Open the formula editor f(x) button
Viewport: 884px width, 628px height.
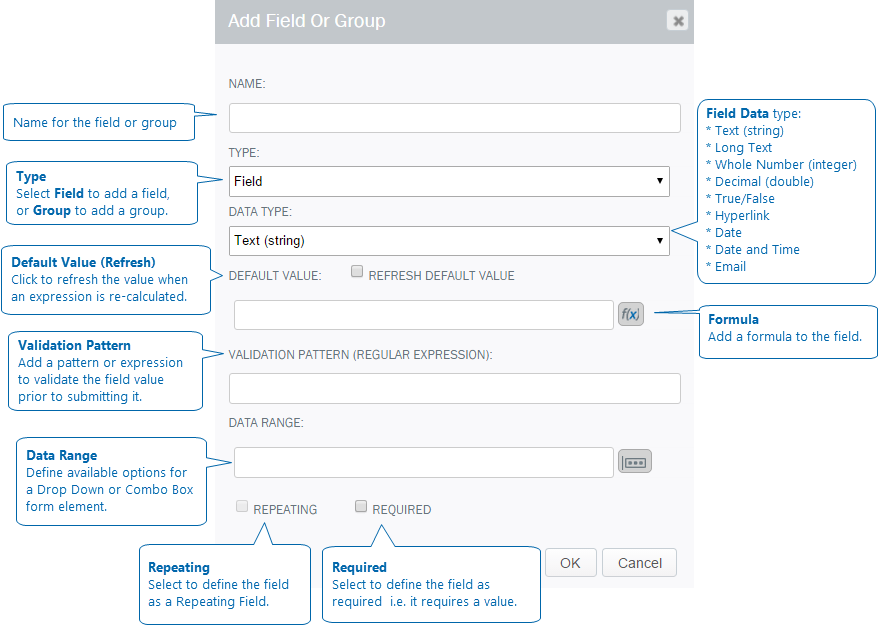[x=631, y=314]
